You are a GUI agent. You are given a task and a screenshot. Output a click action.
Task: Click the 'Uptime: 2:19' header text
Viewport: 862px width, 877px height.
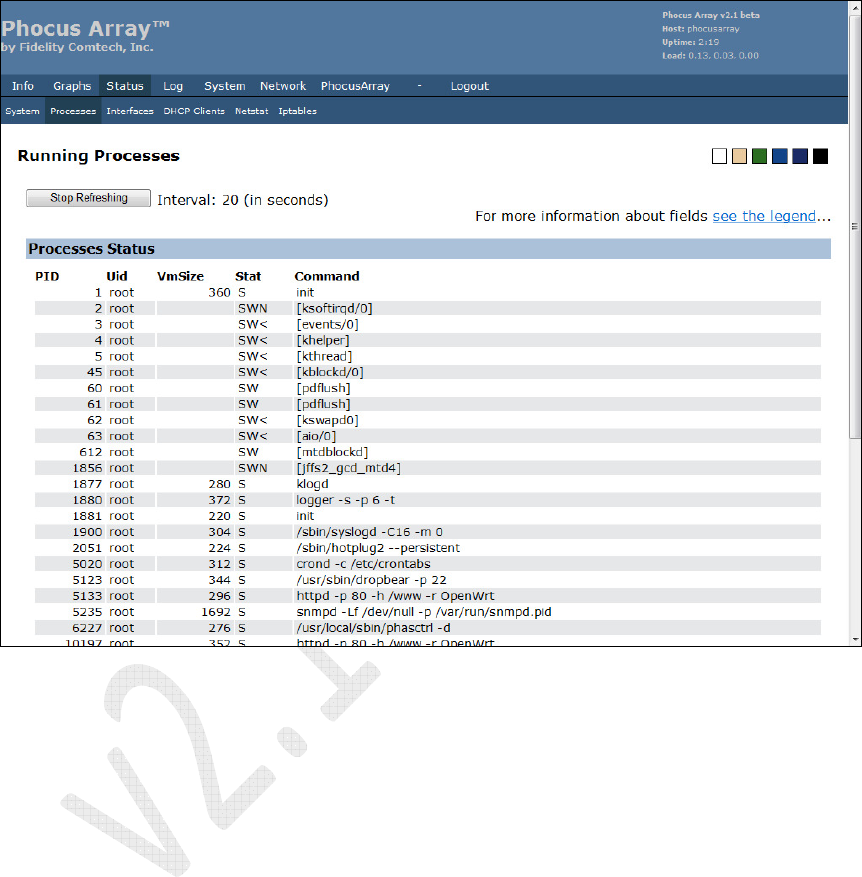coord(691,42)
